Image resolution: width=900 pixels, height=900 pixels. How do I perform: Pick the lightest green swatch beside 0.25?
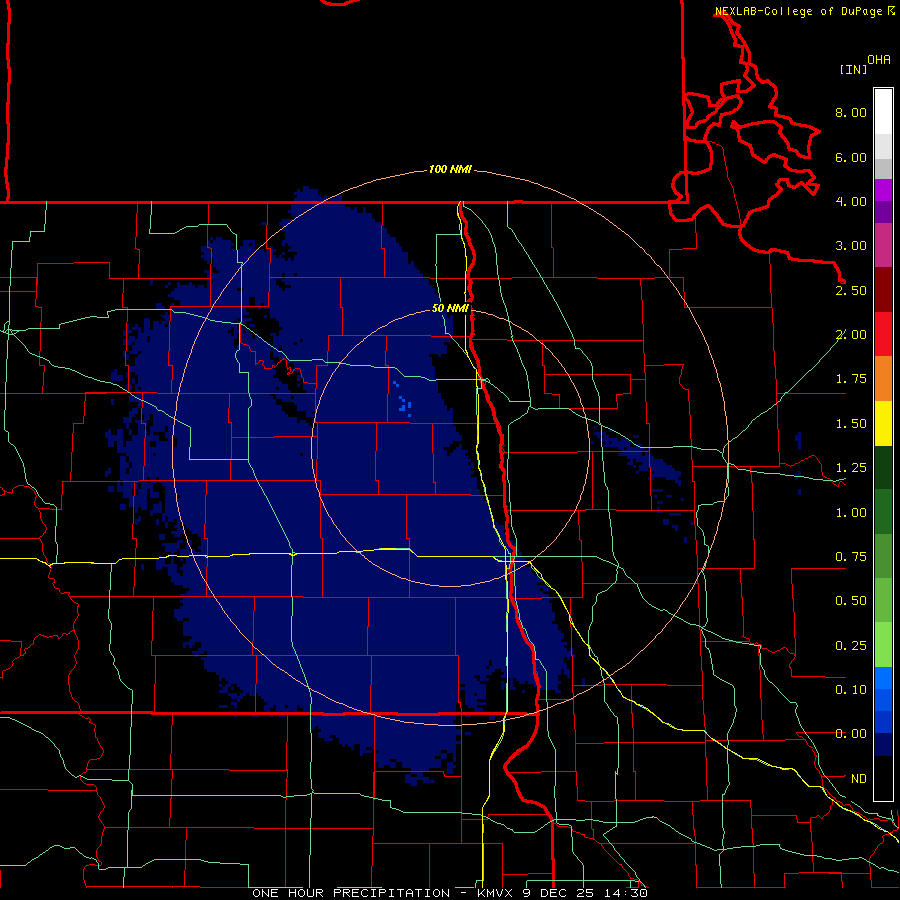coord(883,645)
